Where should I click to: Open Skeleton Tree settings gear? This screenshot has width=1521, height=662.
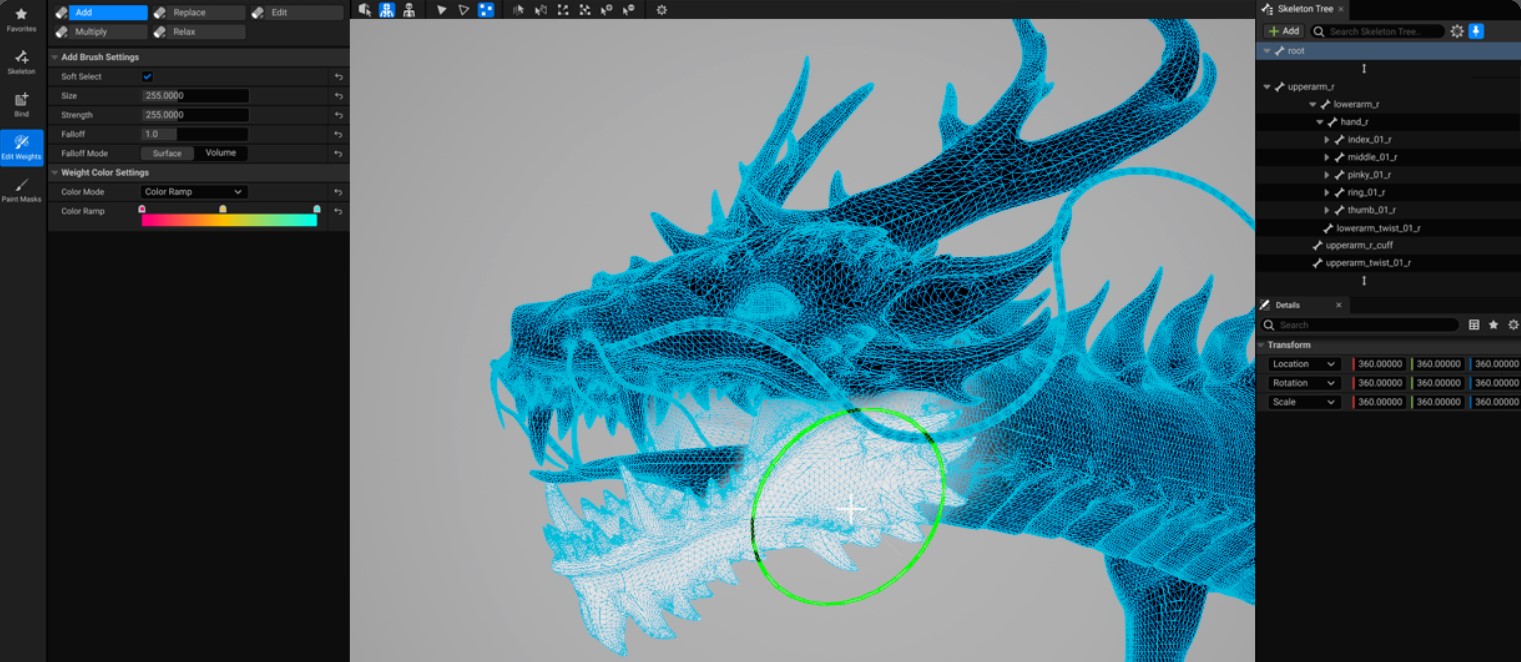click(x=1457, y=31)
